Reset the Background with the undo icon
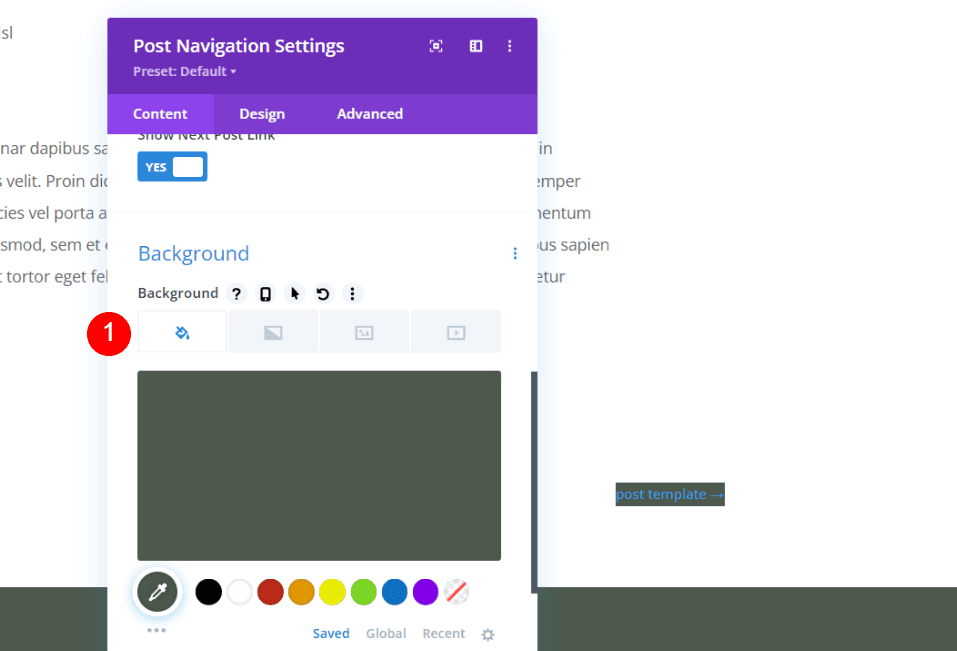Image resolution: width=957 pixels, height=651 pixels. (323, 294)
